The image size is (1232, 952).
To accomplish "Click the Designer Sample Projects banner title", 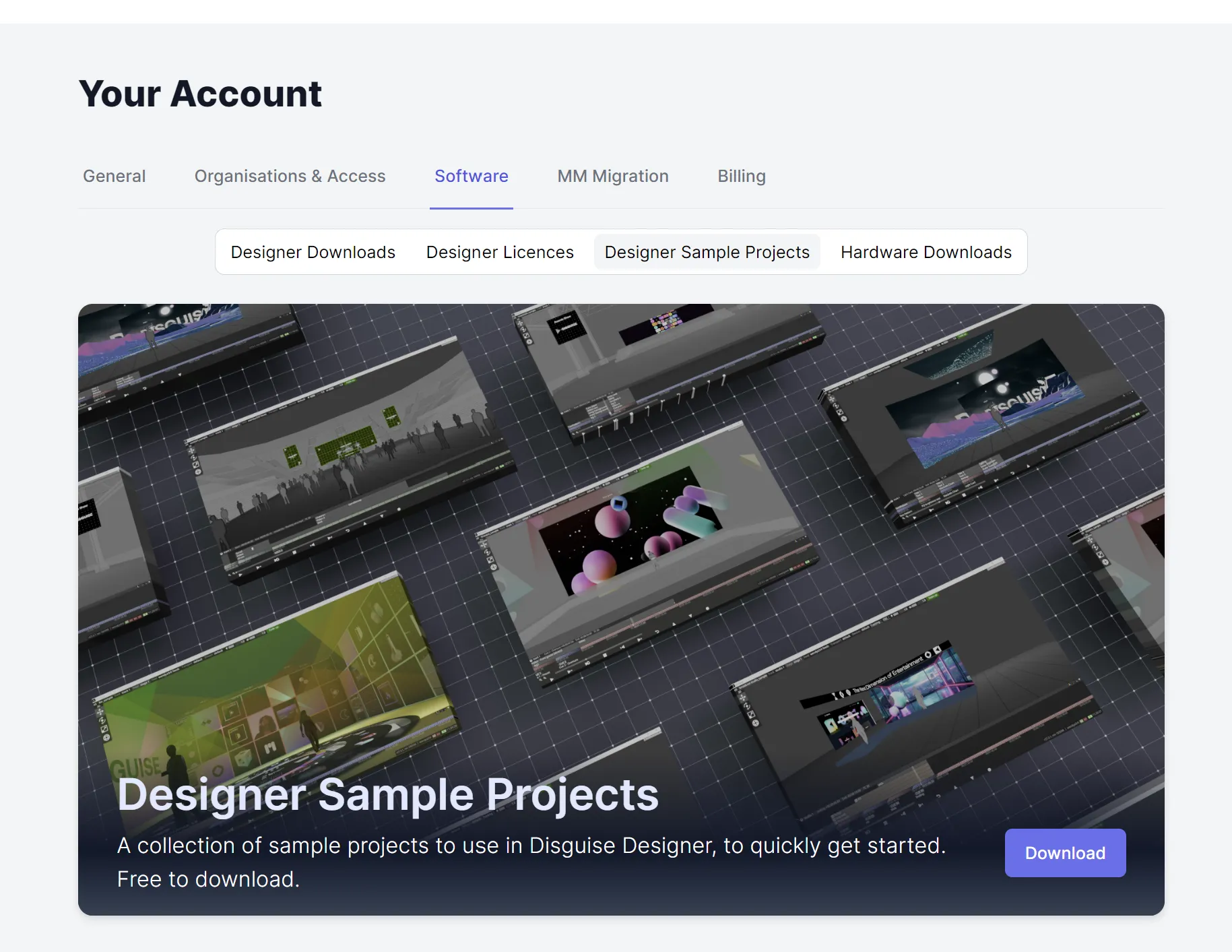I will 387,794.
